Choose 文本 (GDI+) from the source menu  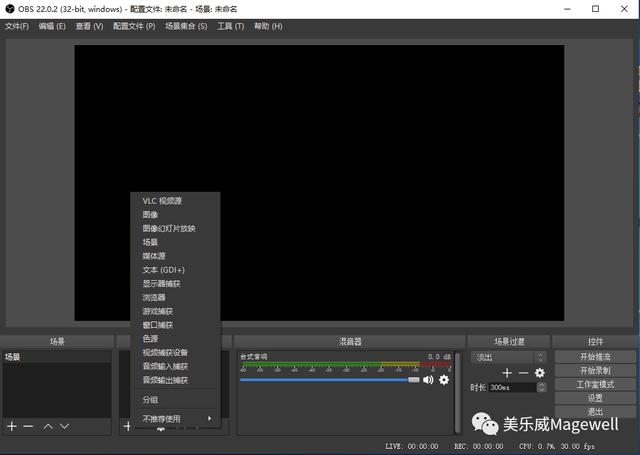pos(176,270)
